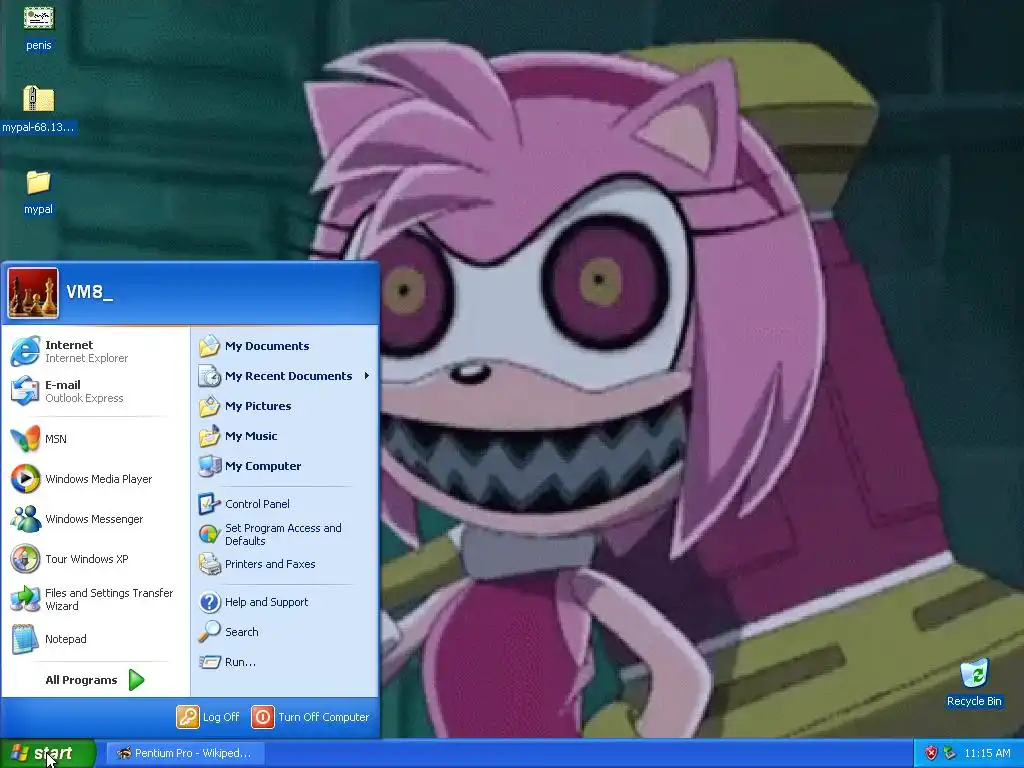Click the network connection tray icon

pos(950,753)
